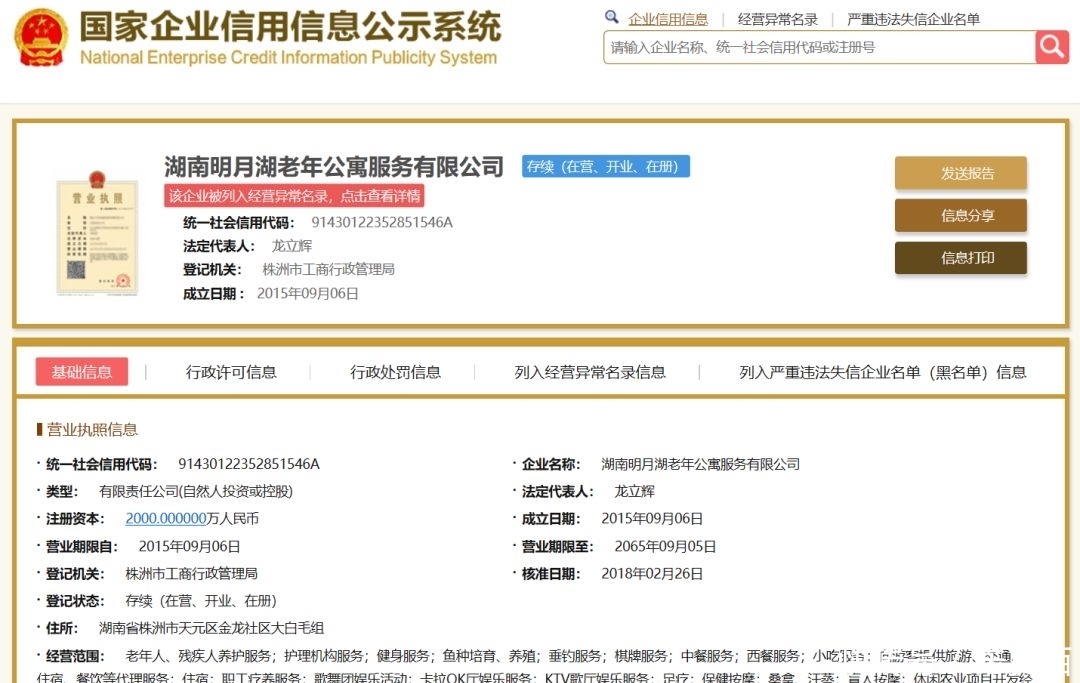The image size is (1080, 683).
Task: Switch to the 行政许可信息 tab
Action: point(231,372)
